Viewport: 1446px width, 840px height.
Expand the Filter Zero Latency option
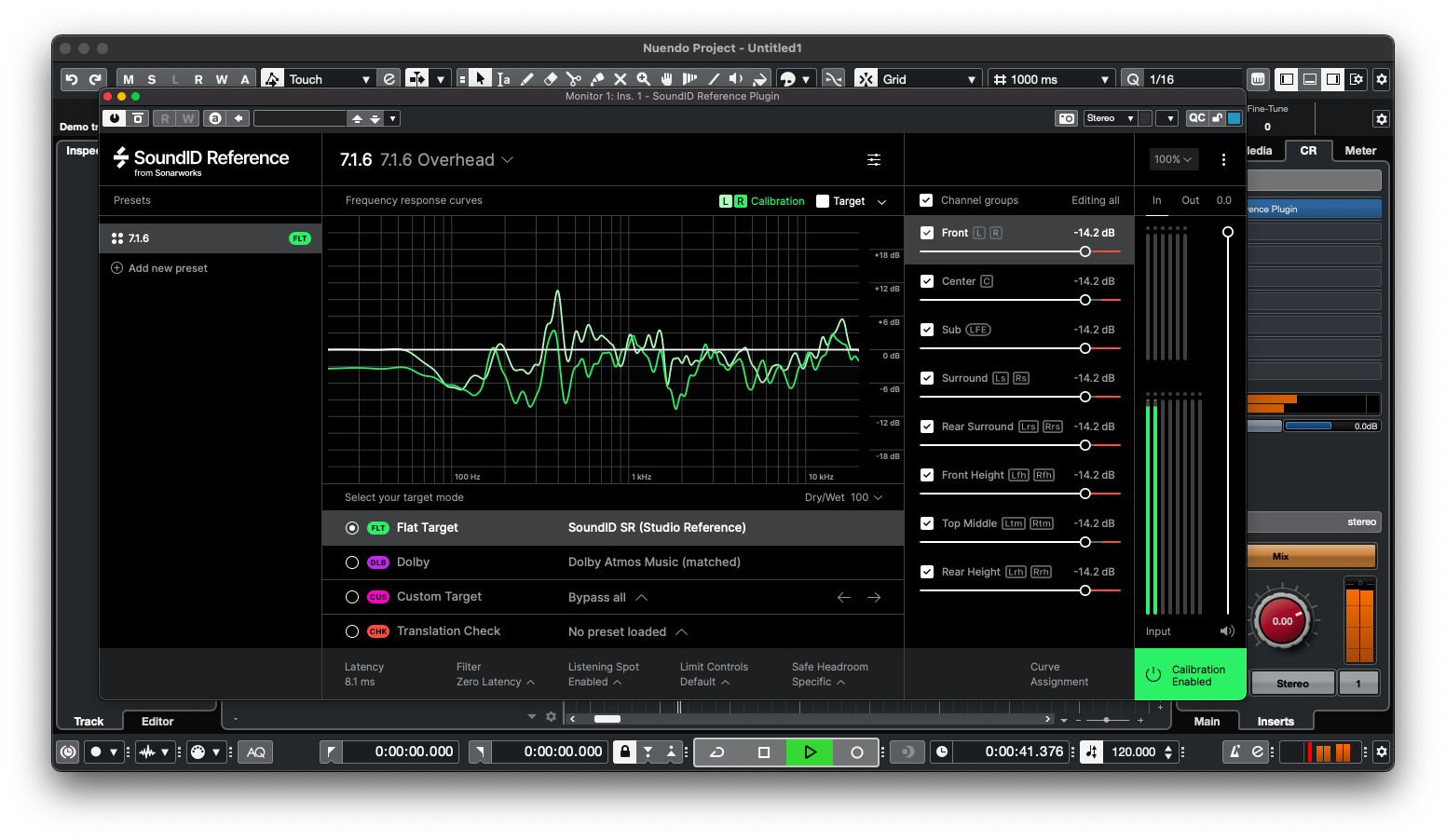[x=496, y=682]
